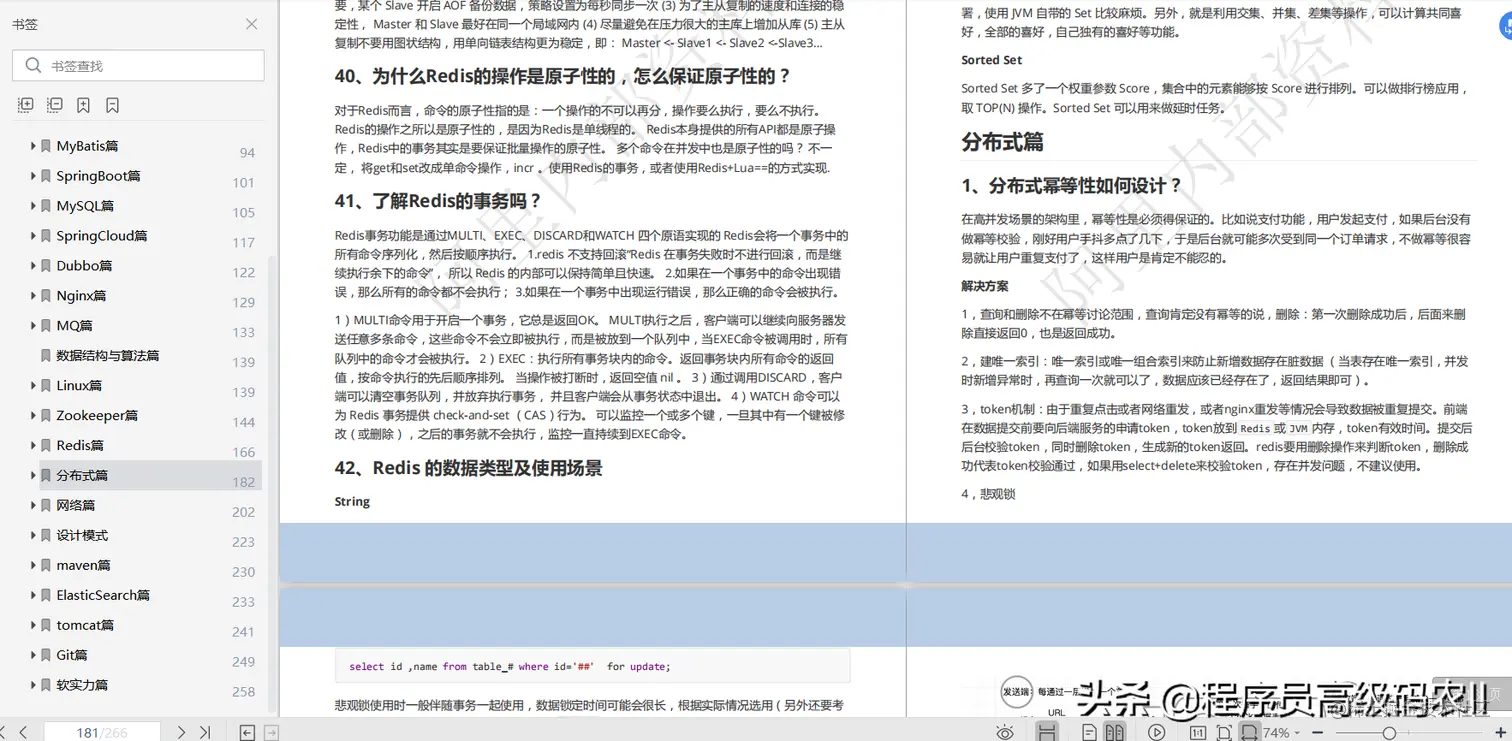
Task: Click the 分布式篇 heading in the right page
Action: click(x=1002, y=142)
